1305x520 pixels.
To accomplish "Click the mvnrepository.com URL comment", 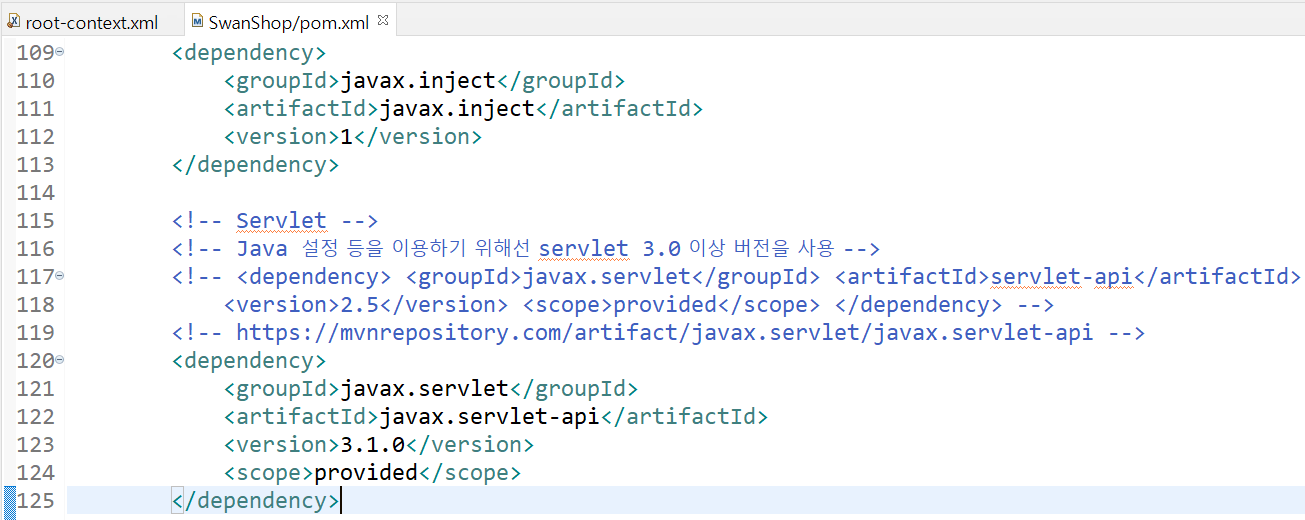I will click(658, 332).
